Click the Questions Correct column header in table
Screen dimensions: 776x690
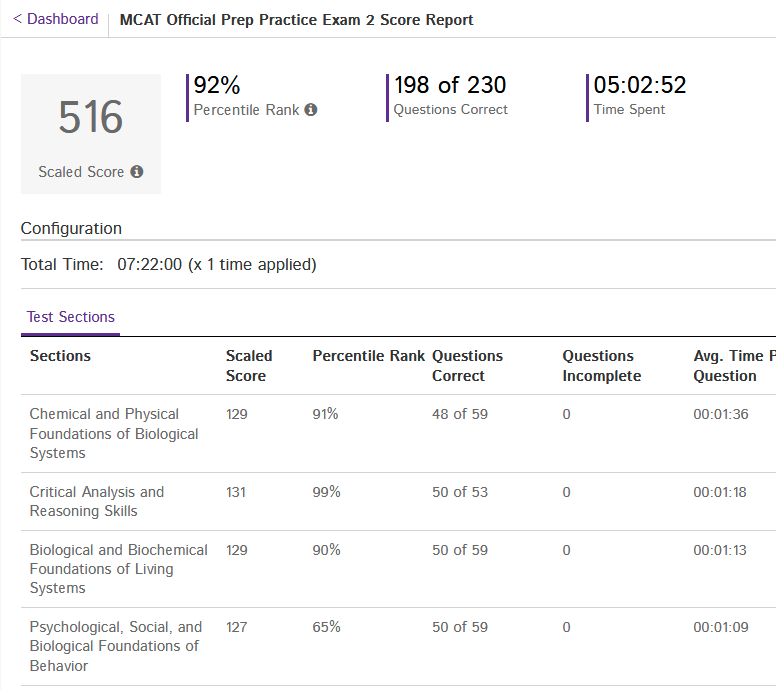[x=467, y=366]
